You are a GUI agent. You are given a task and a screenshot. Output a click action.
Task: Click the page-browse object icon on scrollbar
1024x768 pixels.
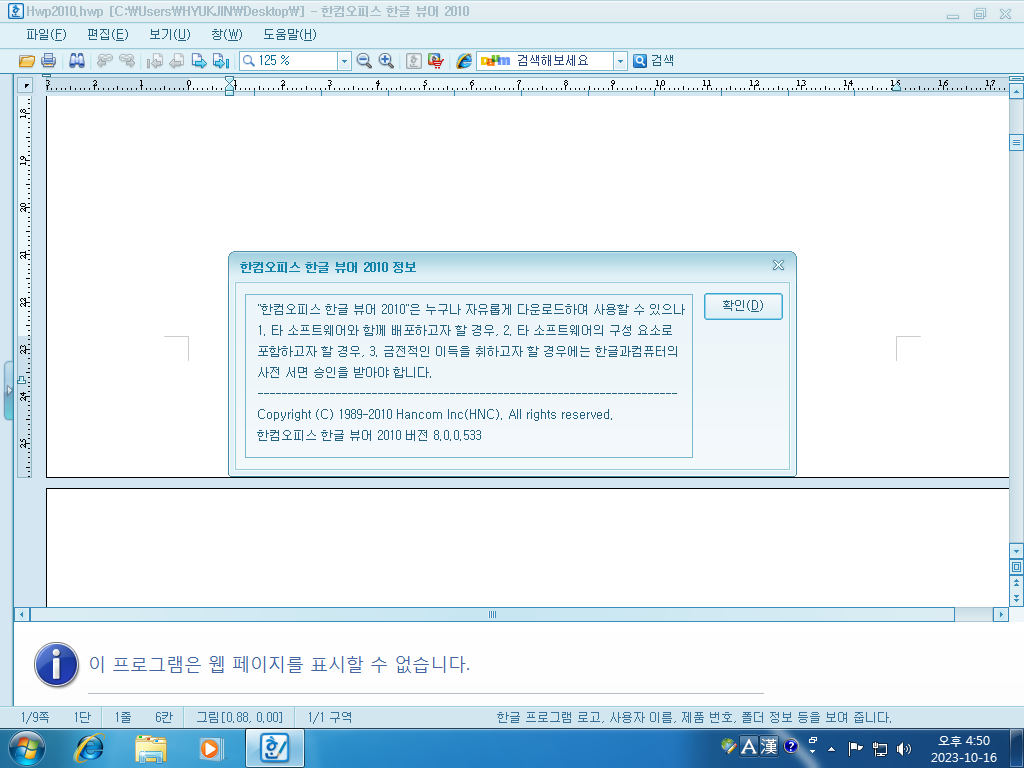[1016, 567]
